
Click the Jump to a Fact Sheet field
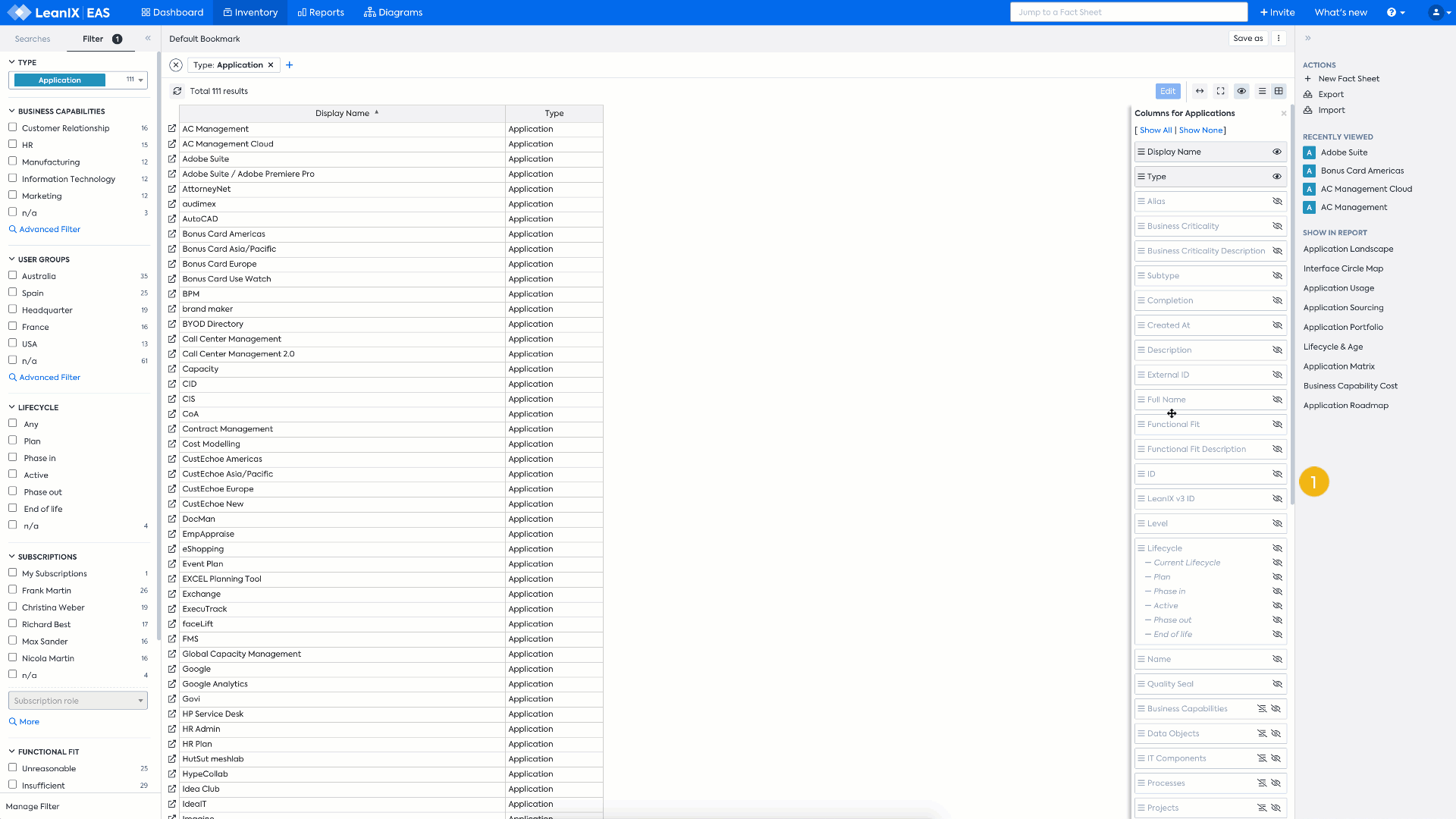coord(1128,12)
